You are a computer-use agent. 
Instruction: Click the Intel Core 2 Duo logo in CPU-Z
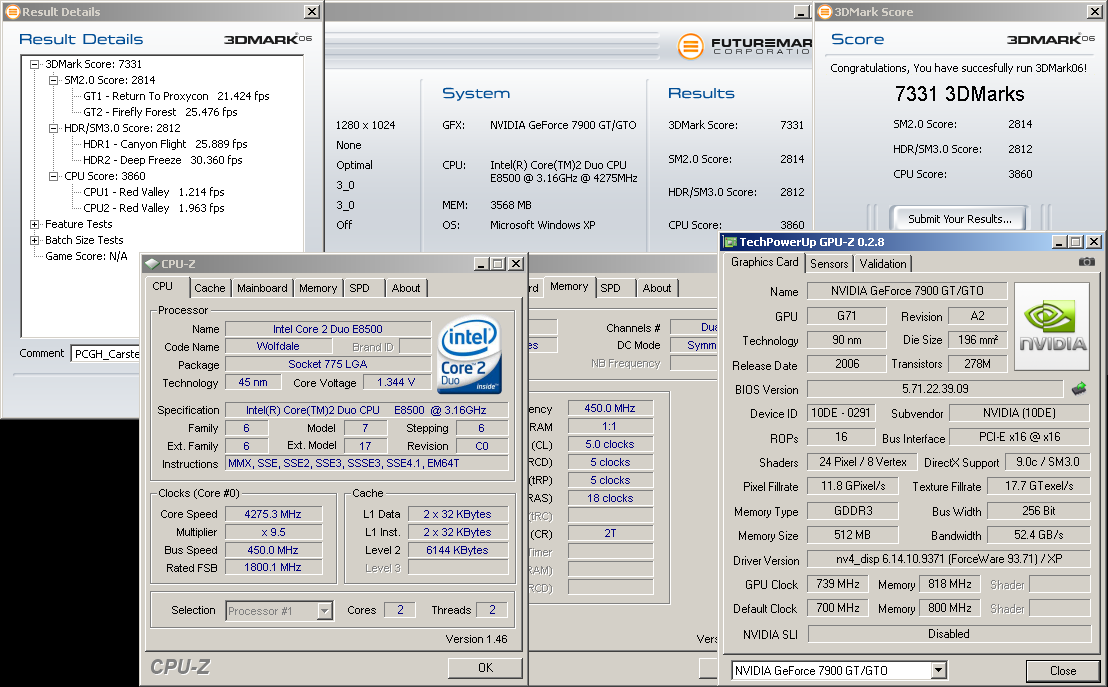pyautogui.click(x=469, y=354)
